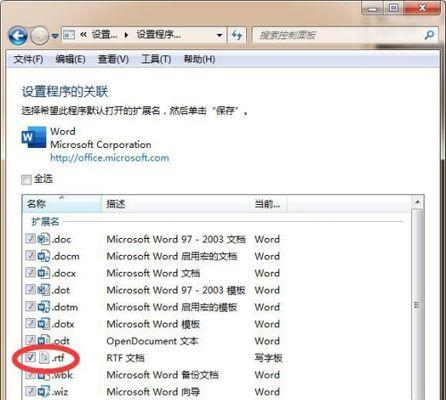Click the .dot file type icon
This screenshot has width=446, height=400.
coord(44,289)
